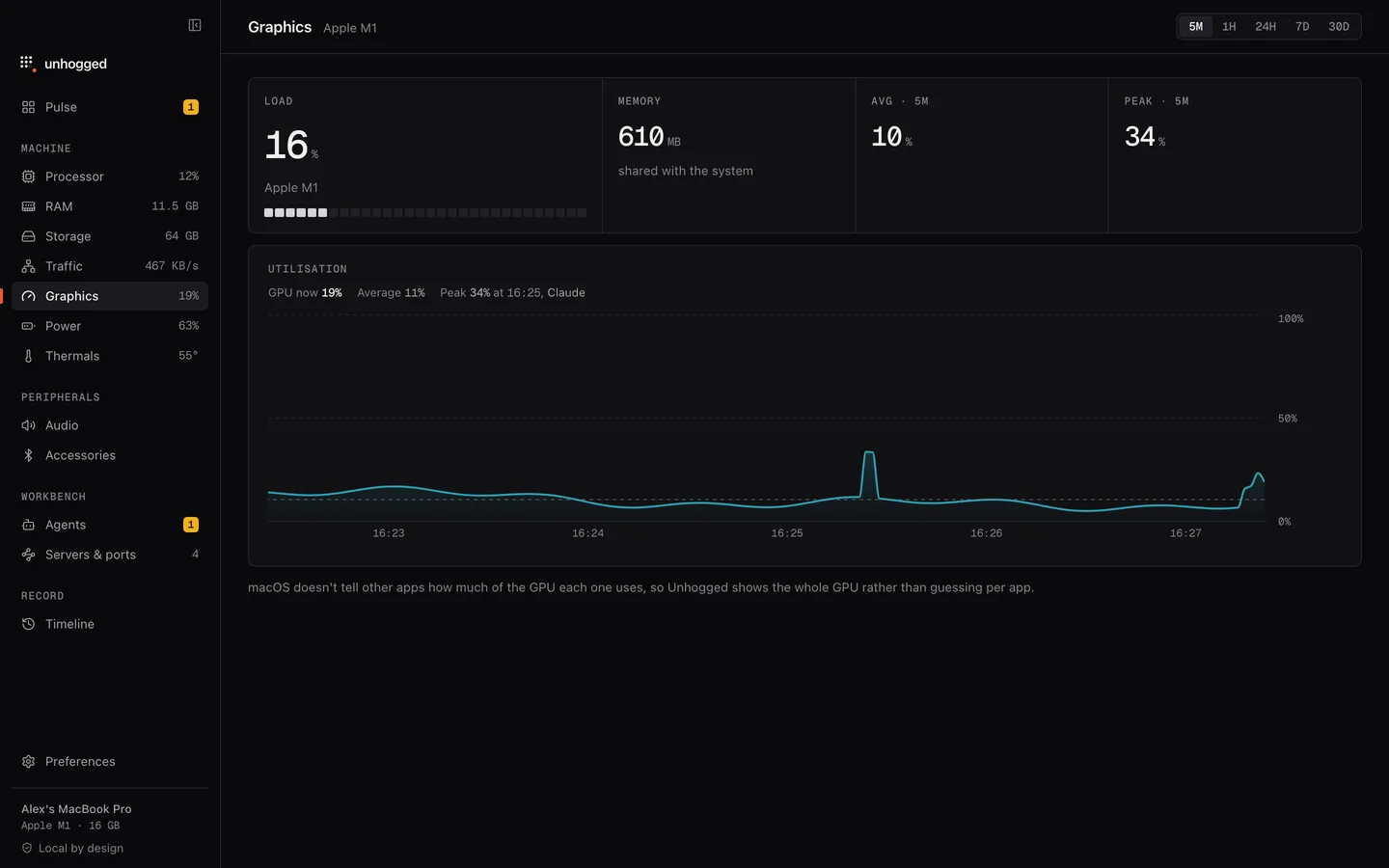Open the Storage section
The image size is (1389, 868).
click(x=110, y=236)
